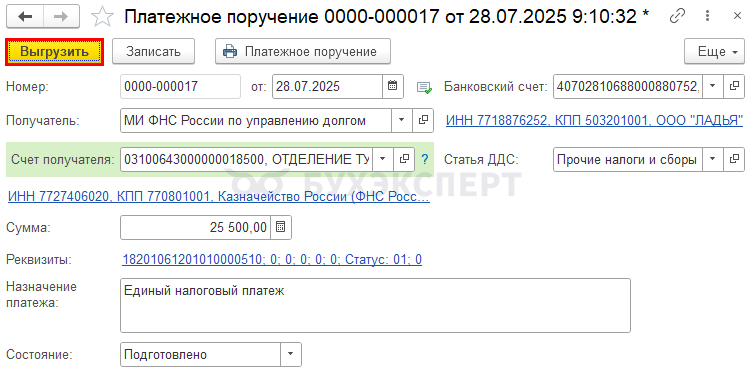Open Реквизиты link 18201061201010000510

272,260
